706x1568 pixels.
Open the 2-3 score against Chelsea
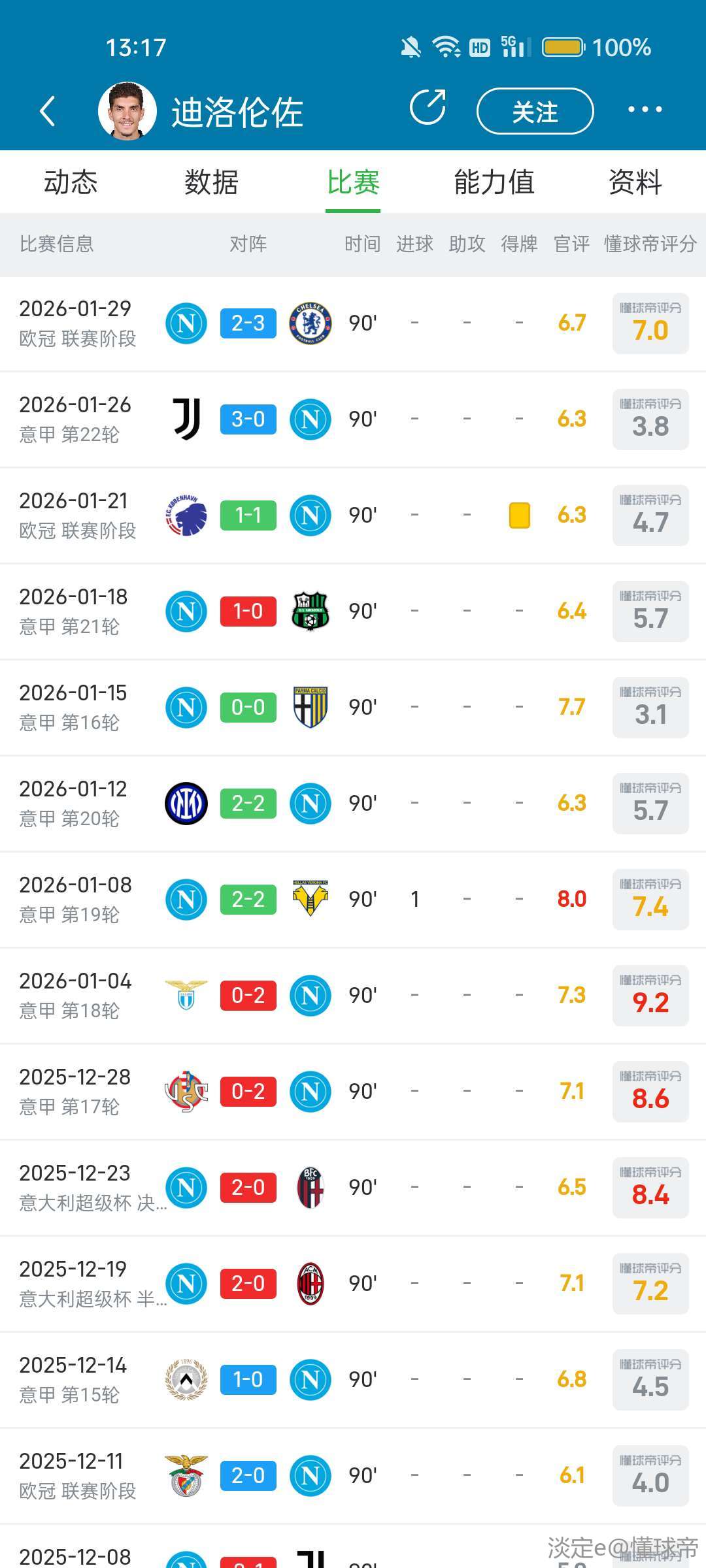tap(248, 323)
